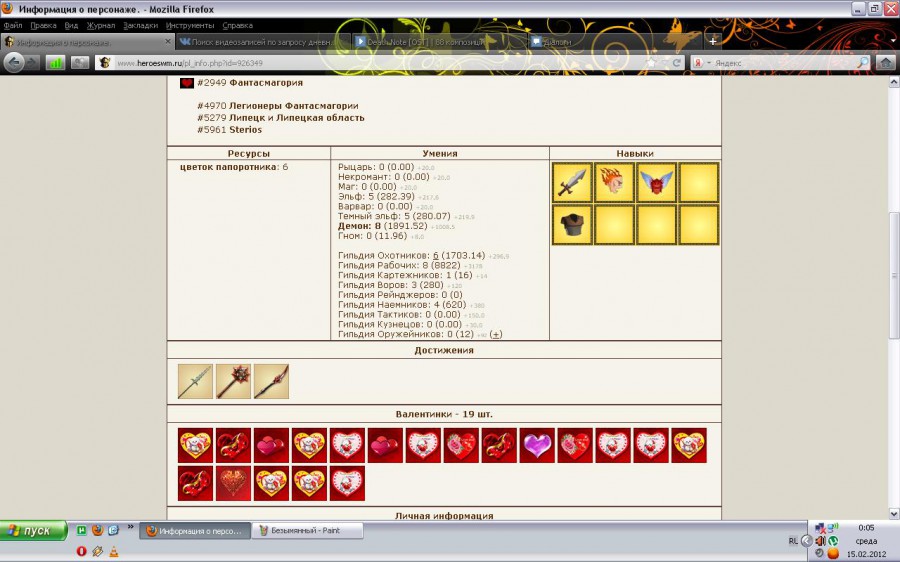
Task: Click the Гильдия Охотников level 6 link
Action: click(x=436, y=256)
